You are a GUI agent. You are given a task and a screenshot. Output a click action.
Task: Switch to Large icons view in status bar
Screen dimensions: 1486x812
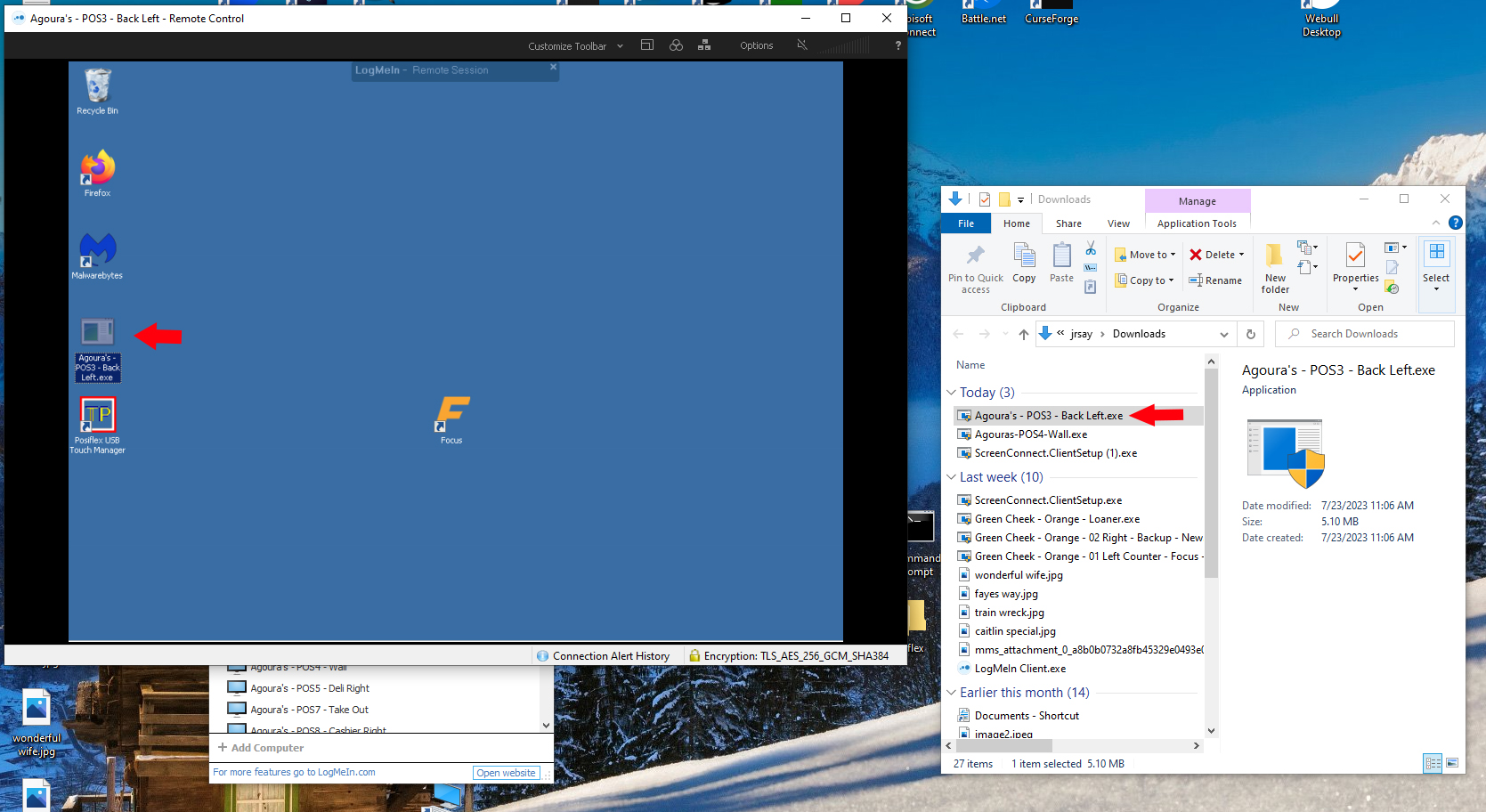(1452, 763)
